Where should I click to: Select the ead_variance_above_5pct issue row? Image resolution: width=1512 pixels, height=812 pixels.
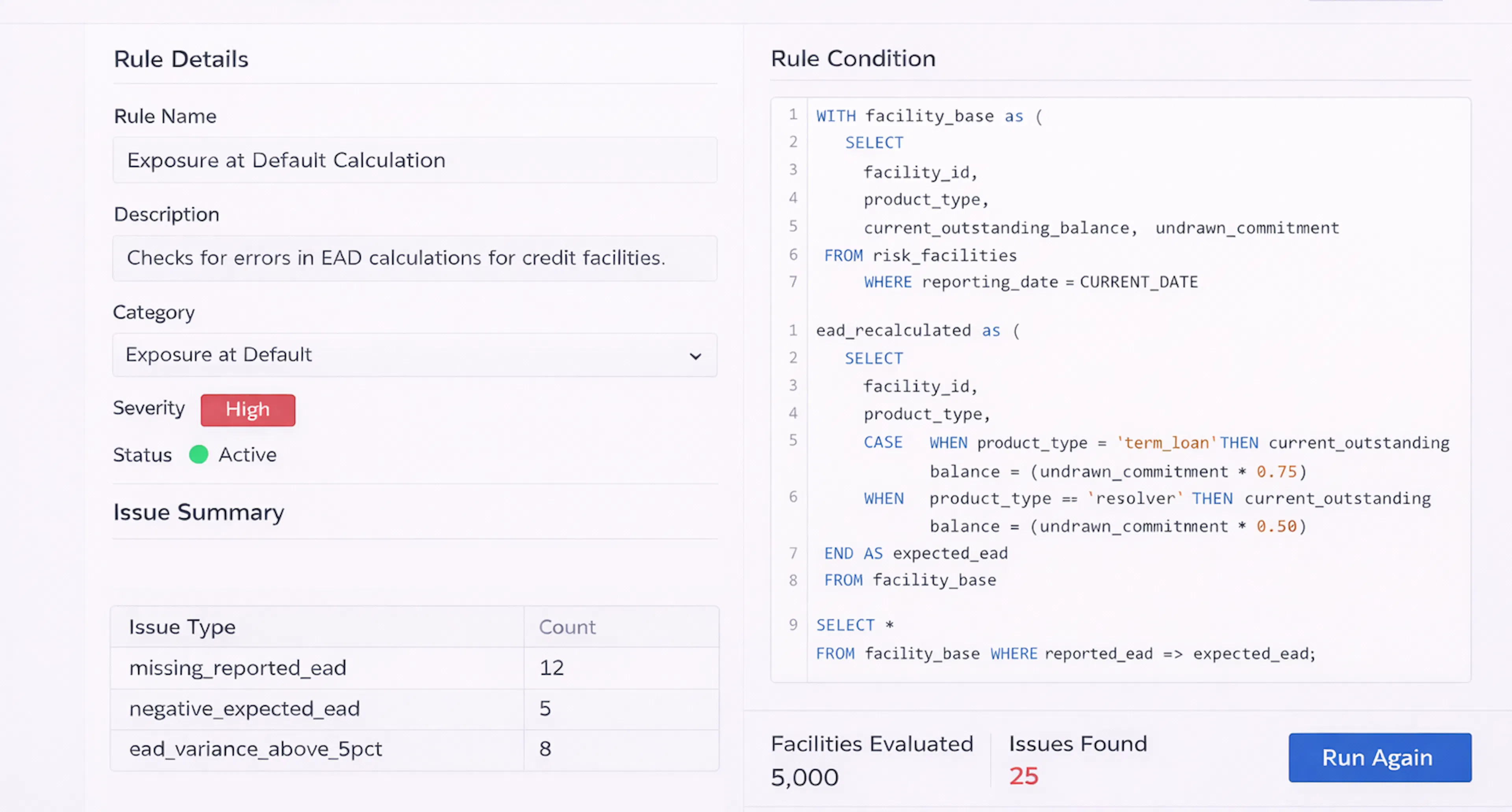pyautogui.click(x=317, y=749)
